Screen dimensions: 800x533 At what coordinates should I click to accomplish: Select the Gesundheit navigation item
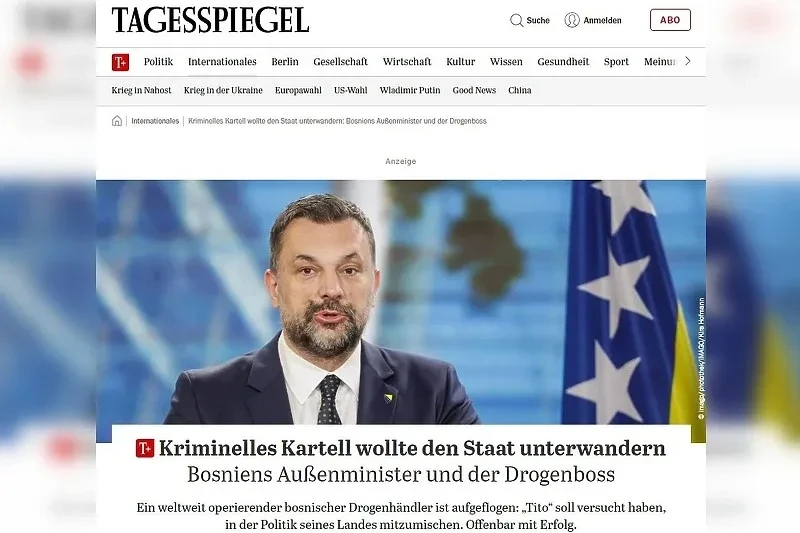tap(563, 62)
